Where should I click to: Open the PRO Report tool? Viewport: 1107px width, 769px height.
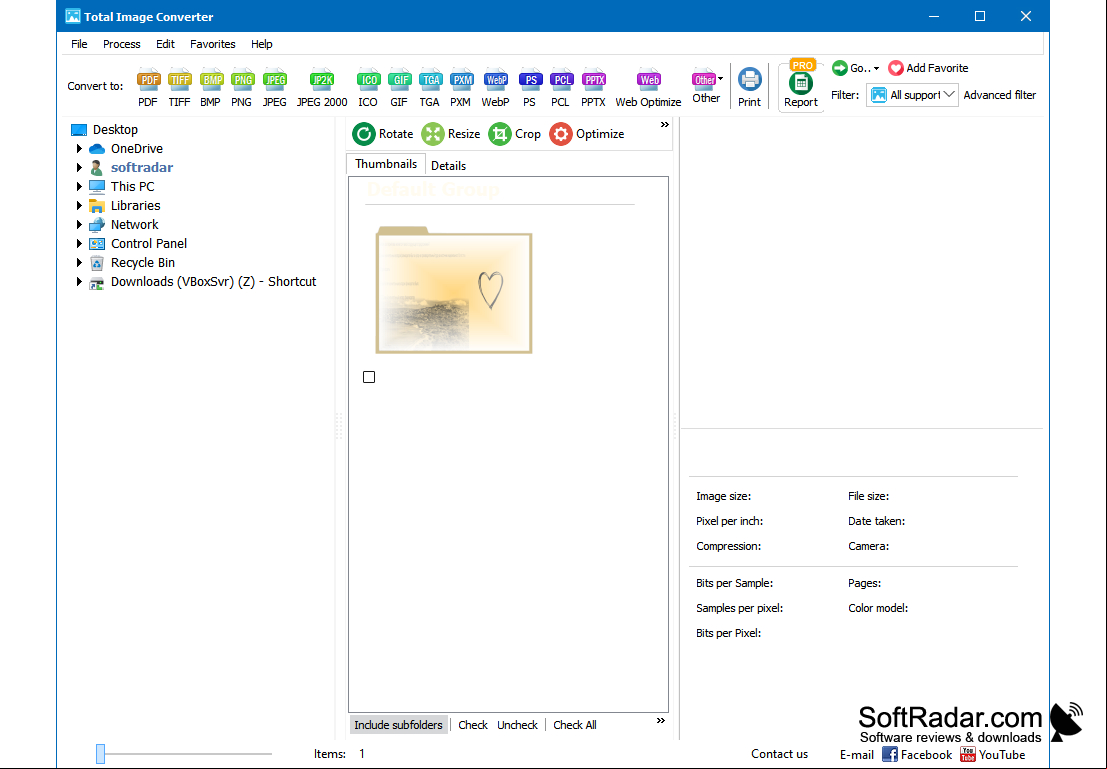tap(801, 85)
